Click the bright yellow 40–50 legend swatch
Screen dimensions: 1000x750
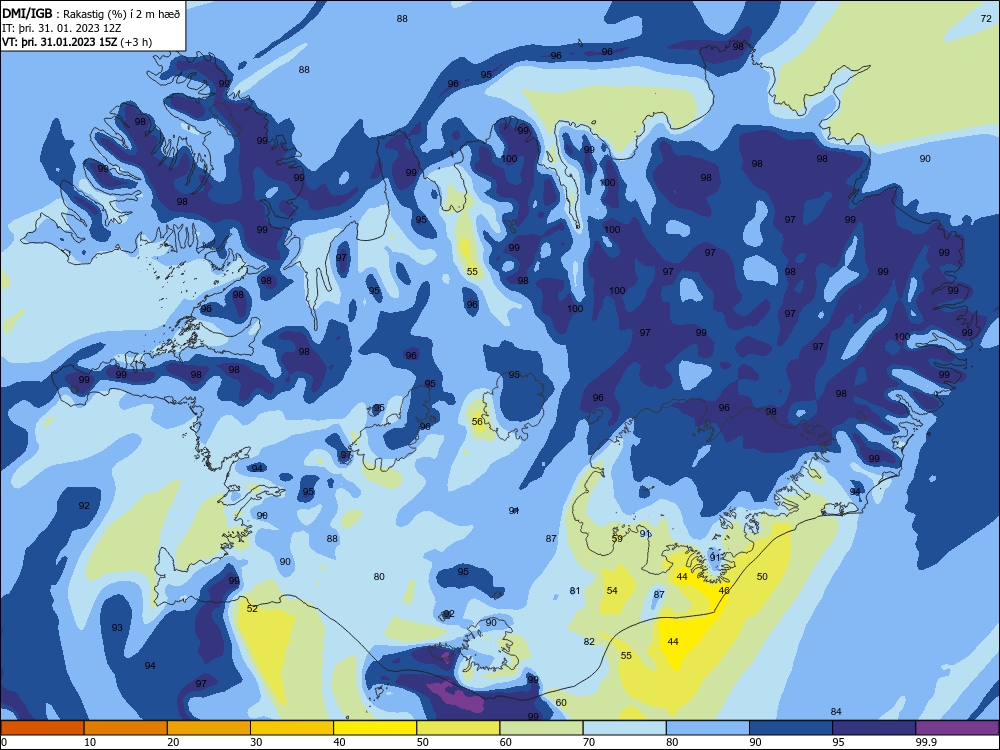point(375,728)
